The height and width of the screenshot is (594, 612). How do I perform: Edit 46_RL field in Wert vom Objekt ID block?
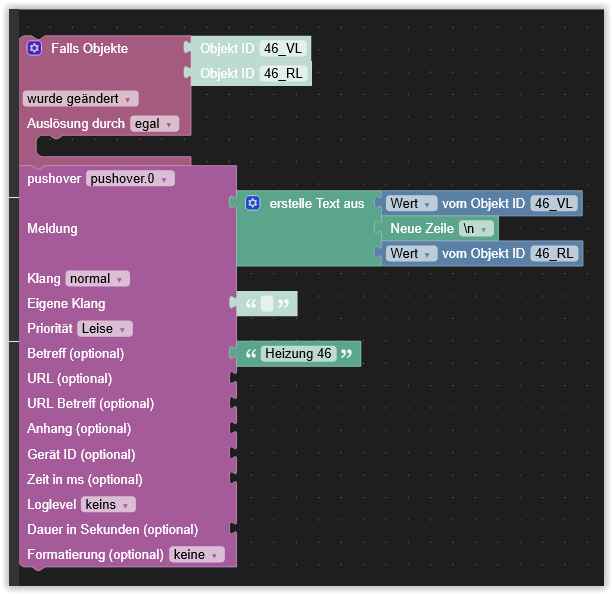[x=554, y=253]
